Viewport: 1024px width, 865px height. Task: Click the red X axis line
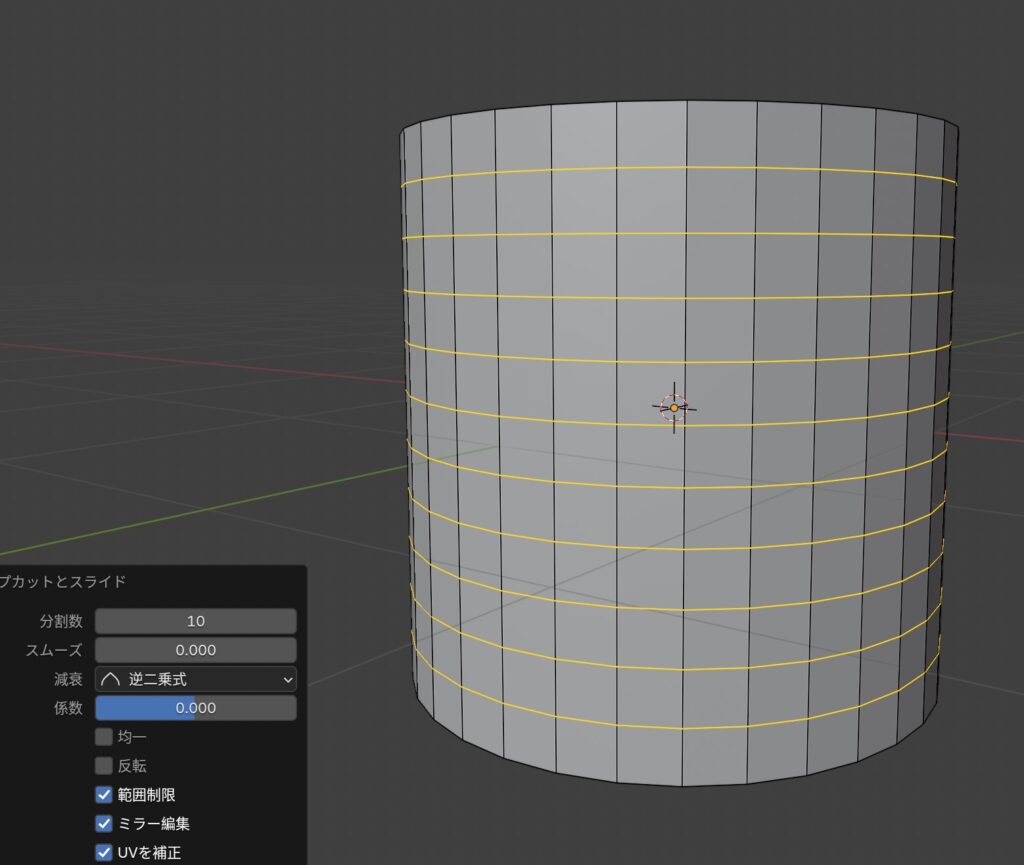(x=200, y=361)
